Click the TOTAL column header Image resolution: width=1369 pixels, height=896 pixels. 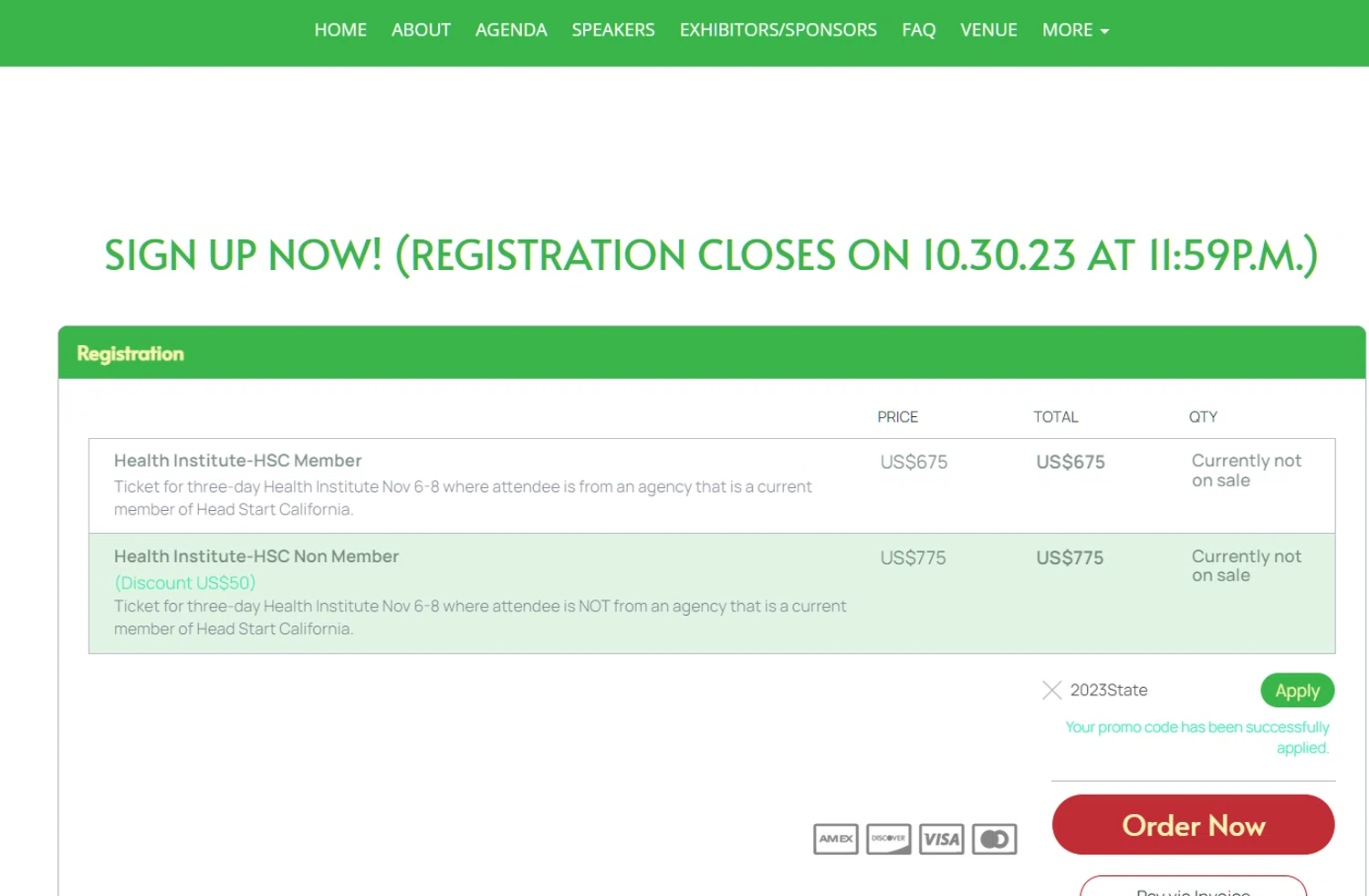1055,417
